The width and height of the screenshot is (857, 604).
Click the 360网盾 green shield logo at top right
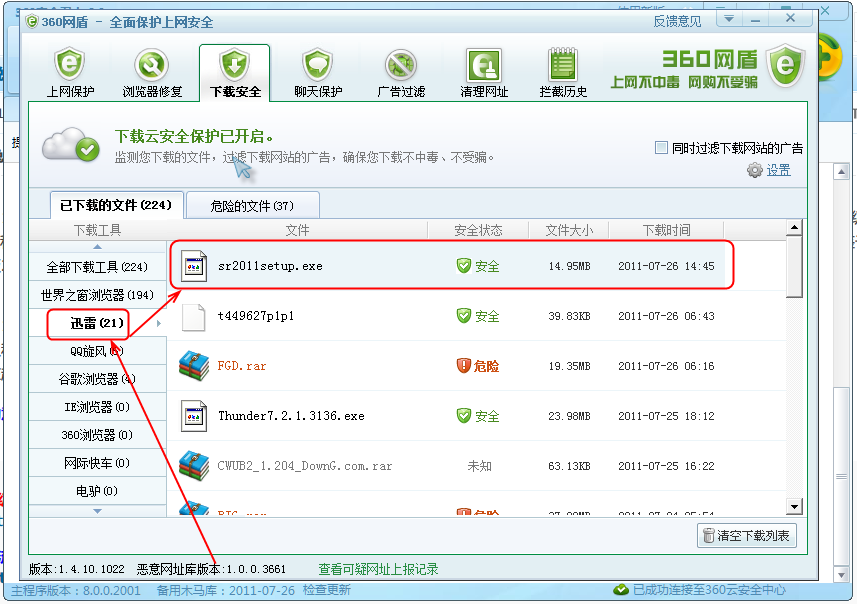pos(785,66)
